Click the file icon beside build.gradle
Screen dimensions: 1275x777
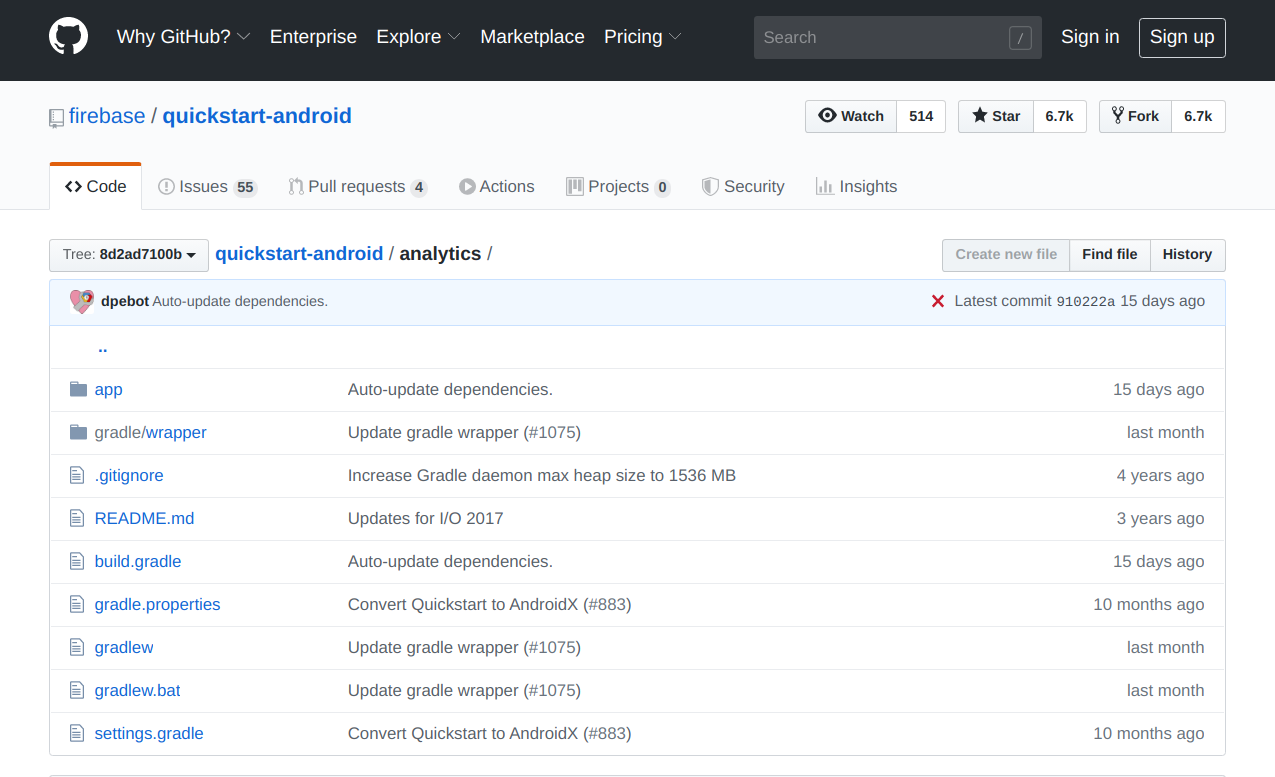point(77,561)
